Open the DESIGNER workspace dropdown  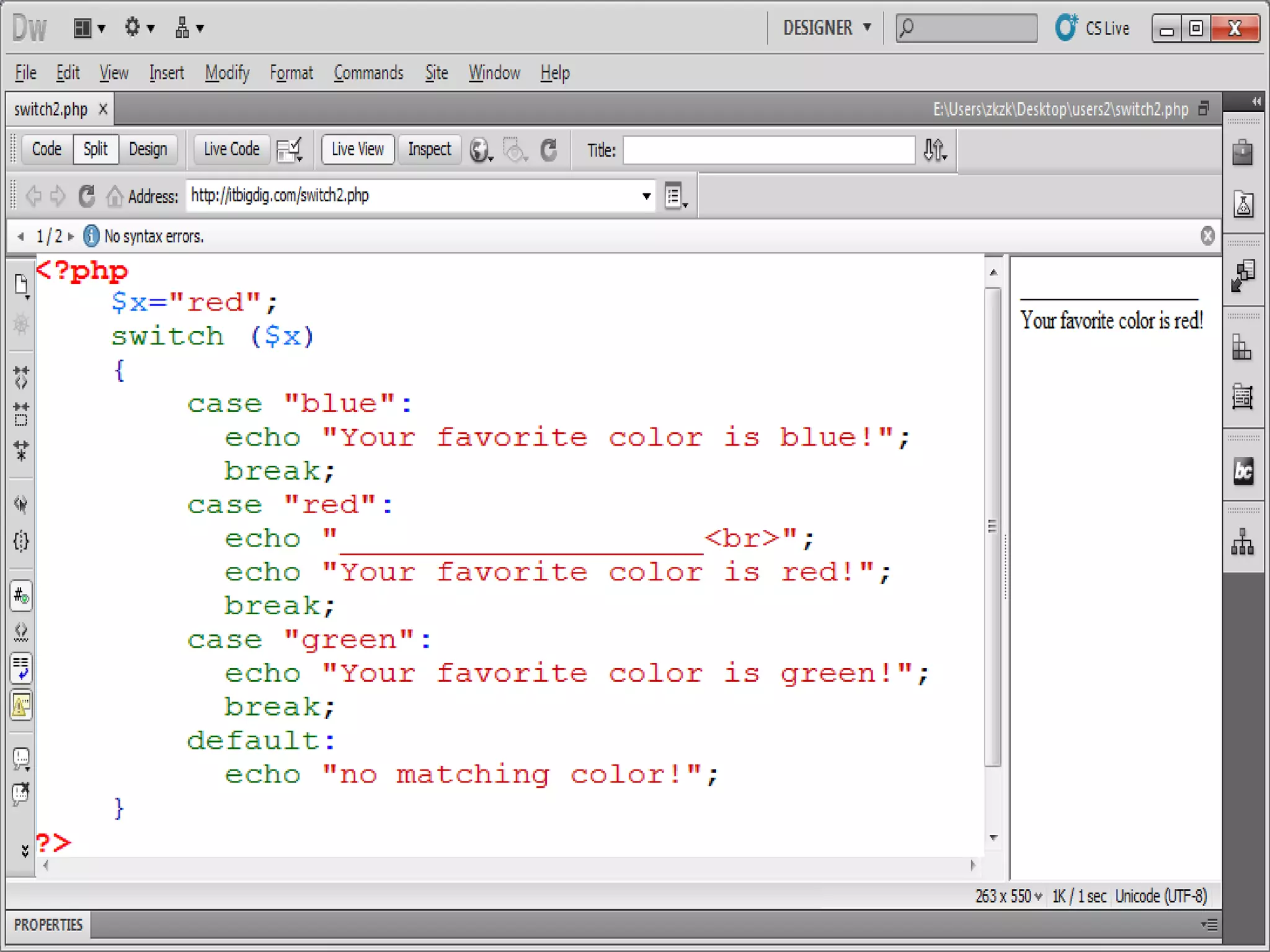click(x=827, y=28)
